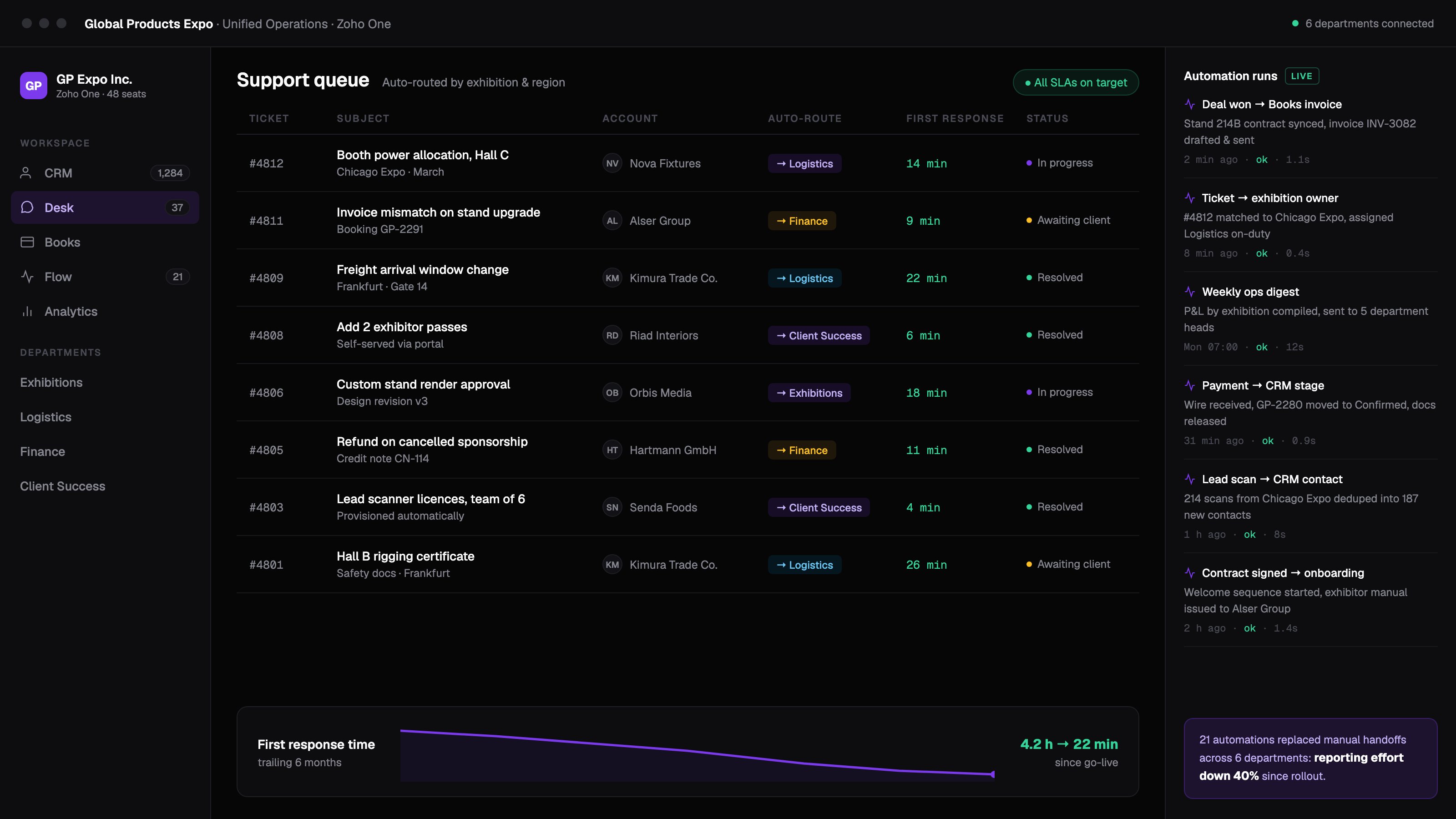1456x819 pixels.
Task: Click the Books card icon
Action: point(26,242)
